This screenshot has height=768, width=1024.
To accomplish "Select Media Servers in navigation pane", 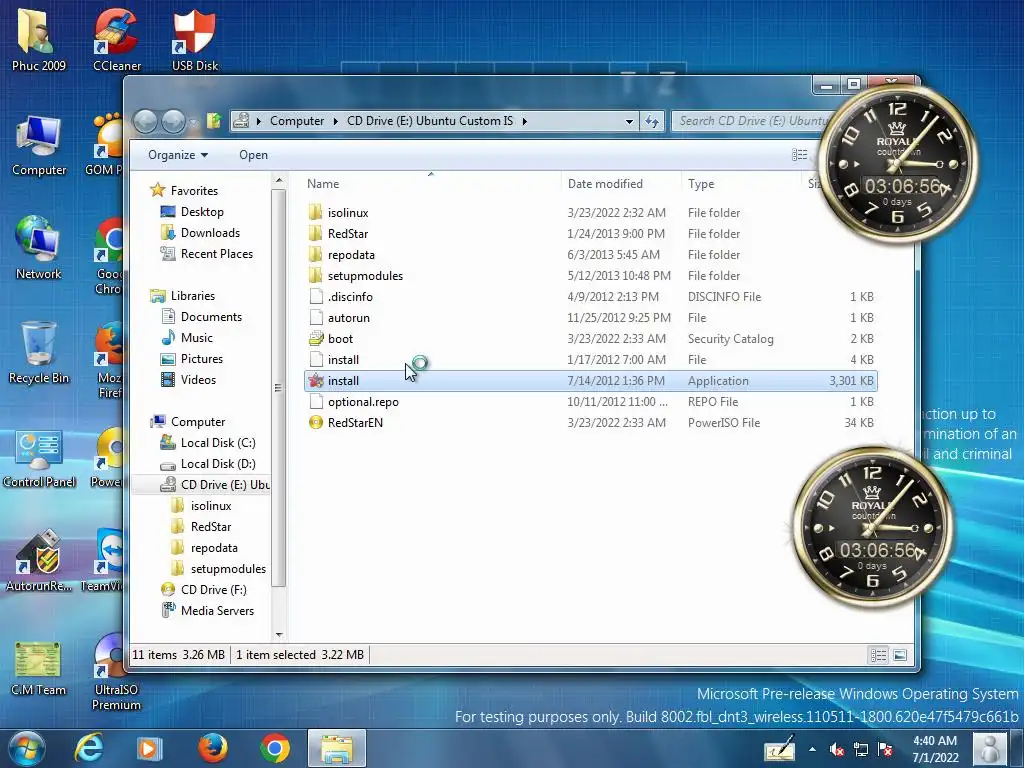I will pos(217,611).
